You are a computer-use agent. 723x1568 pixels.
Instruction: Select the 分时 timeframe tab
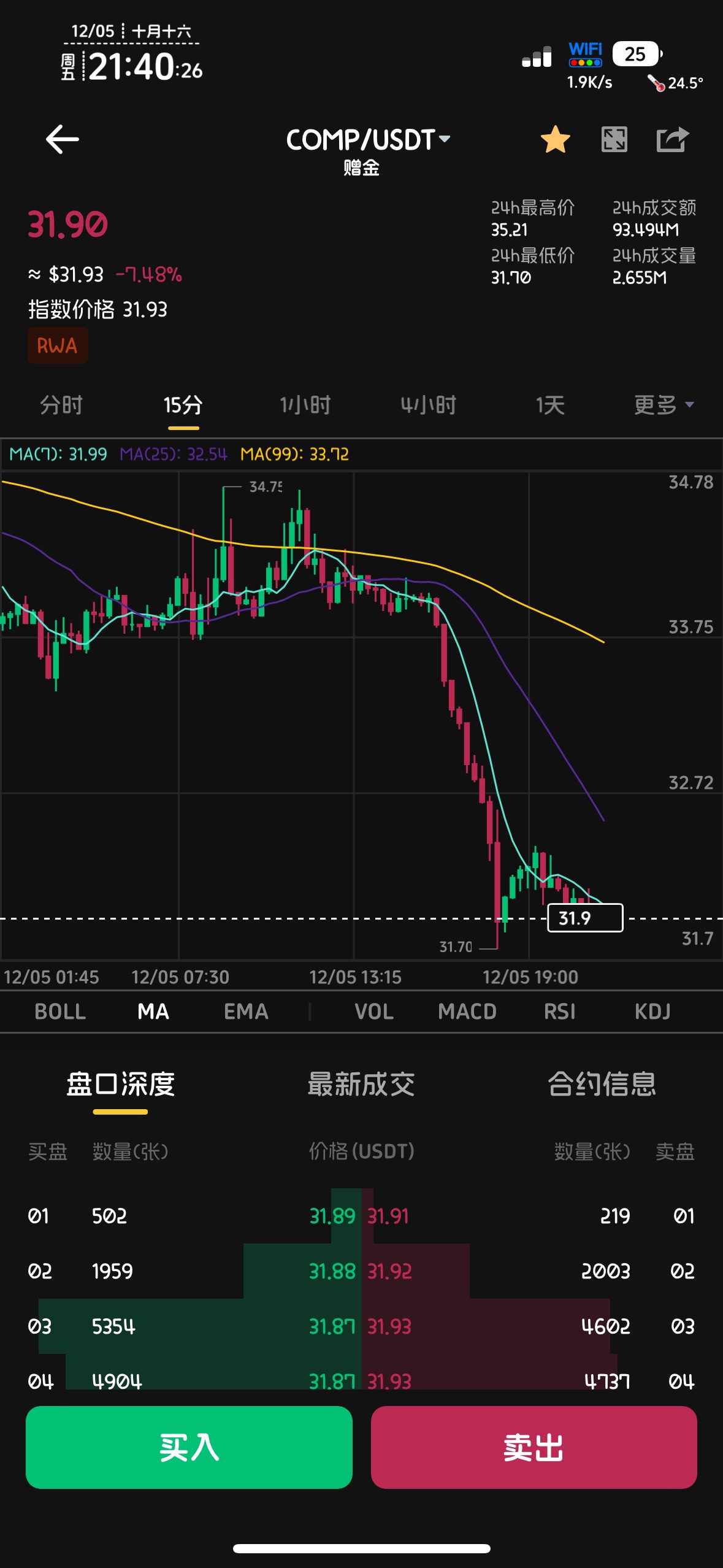click(x=61, y=405)
